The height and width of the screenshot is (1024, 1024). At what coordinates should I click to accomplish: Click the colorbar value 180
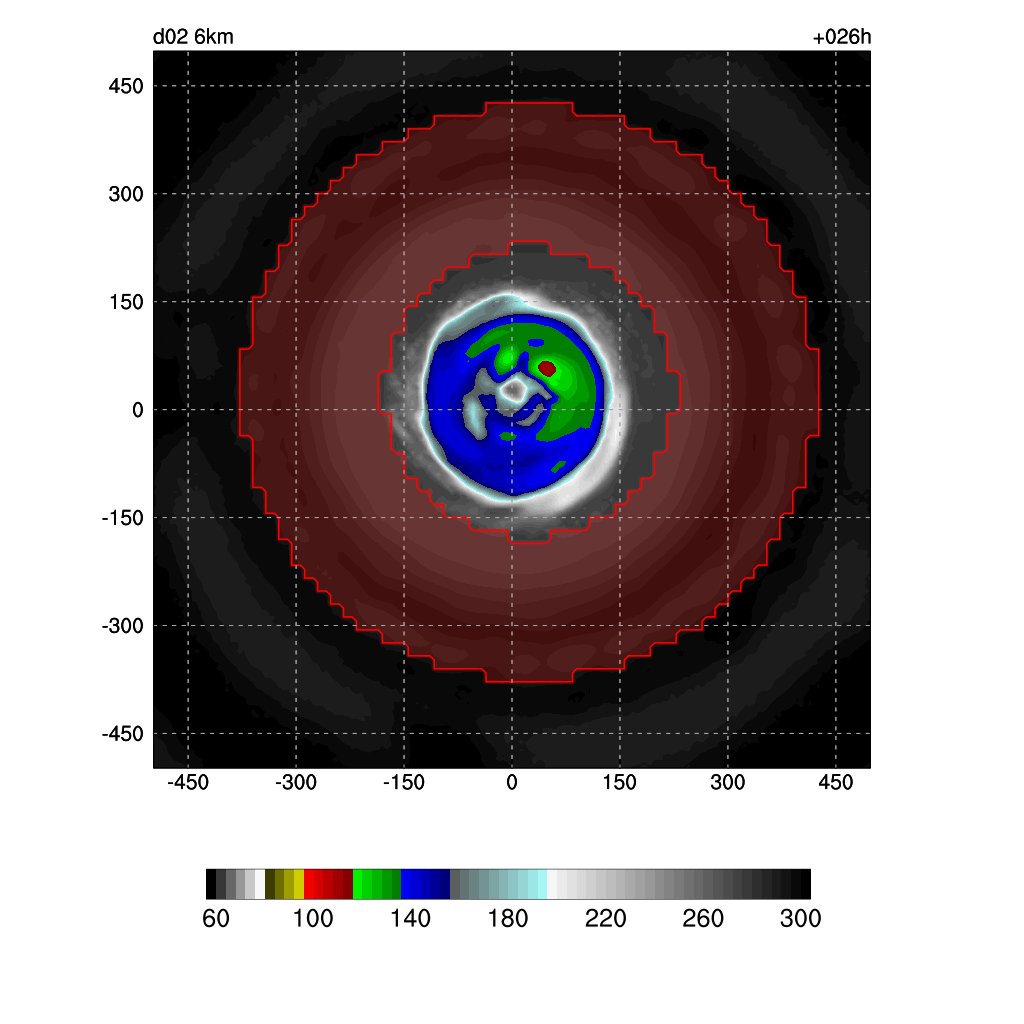[x=507, y=919]
